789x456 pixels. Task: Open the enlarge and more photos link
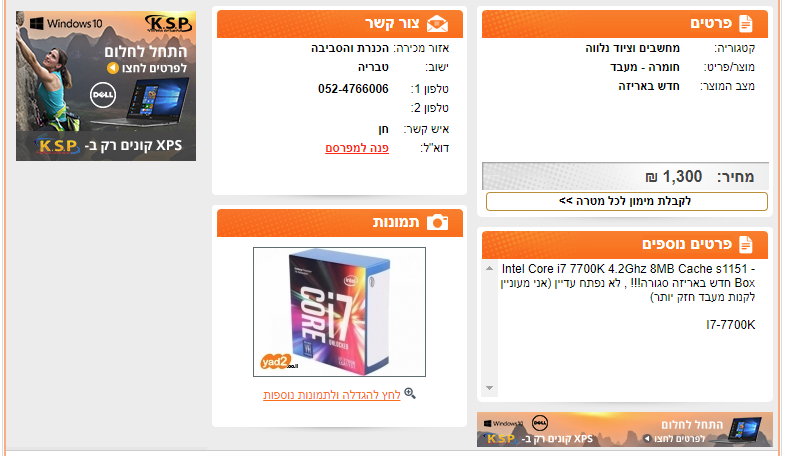(x=332, y=395)
